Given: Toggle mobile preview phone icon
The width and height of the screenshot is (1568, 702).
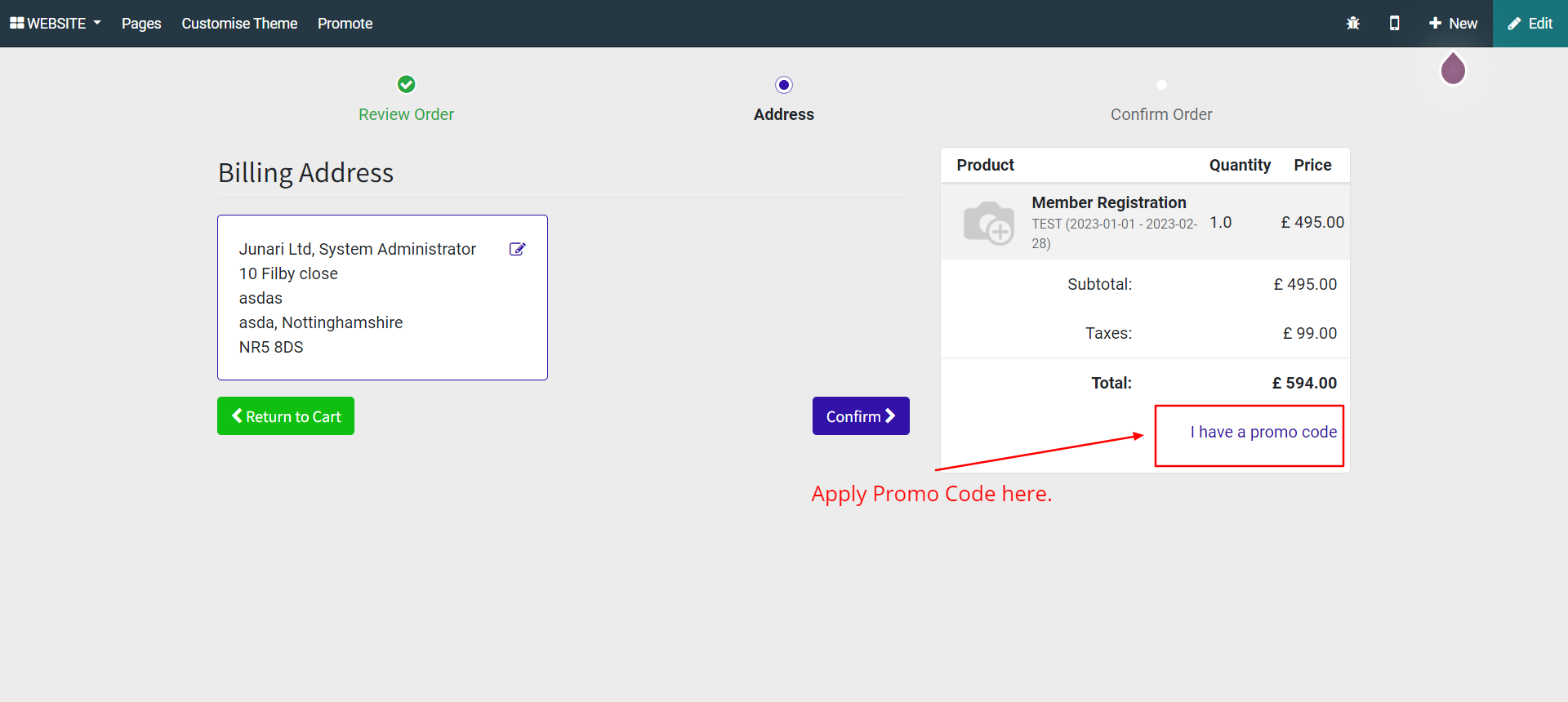Looking at the screenshot, I should pyautogui.click(x=1394, y=24).
